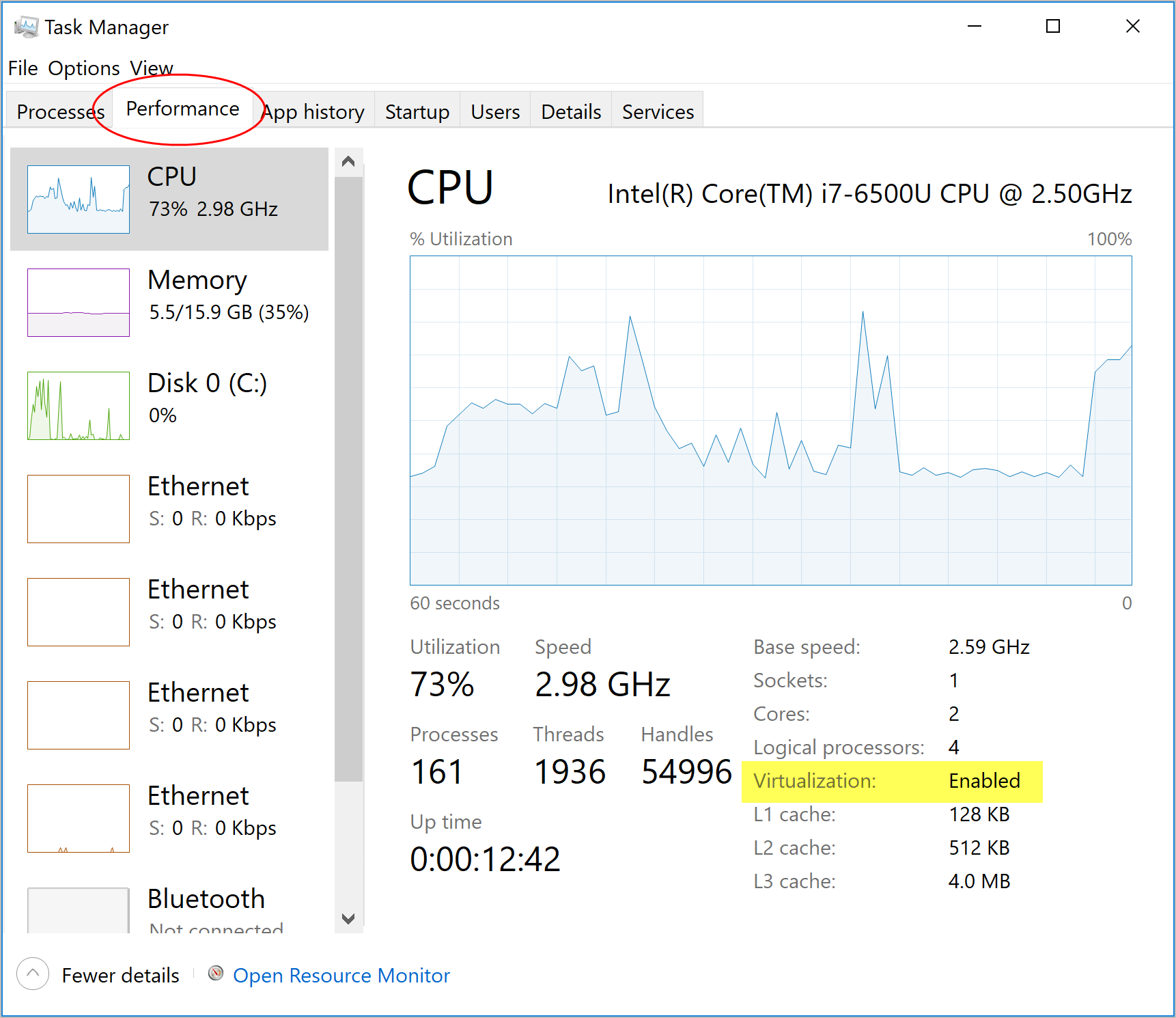Collapse the view with Fewer details
Screen dimensions: 1176x1018
pyautogui.click(x=120, y=975)
